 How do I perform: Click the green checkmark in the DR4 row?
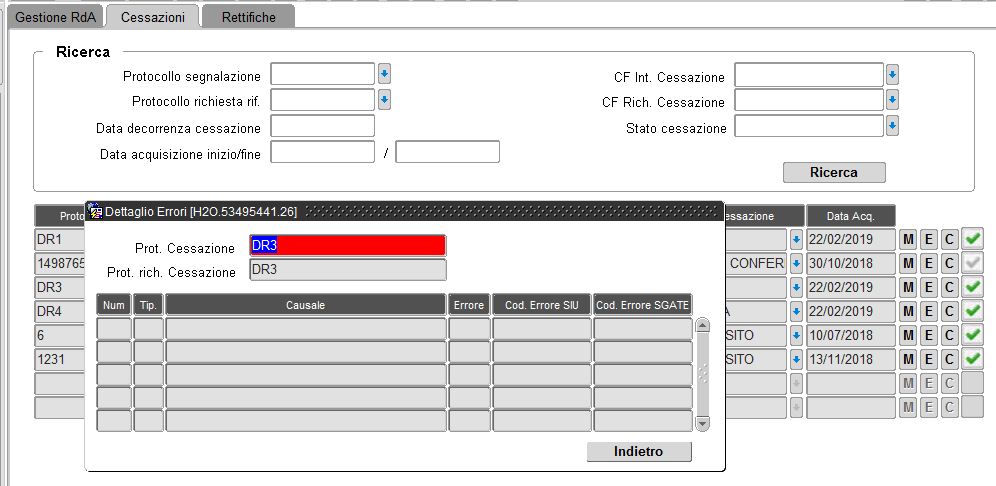[972, 311]
